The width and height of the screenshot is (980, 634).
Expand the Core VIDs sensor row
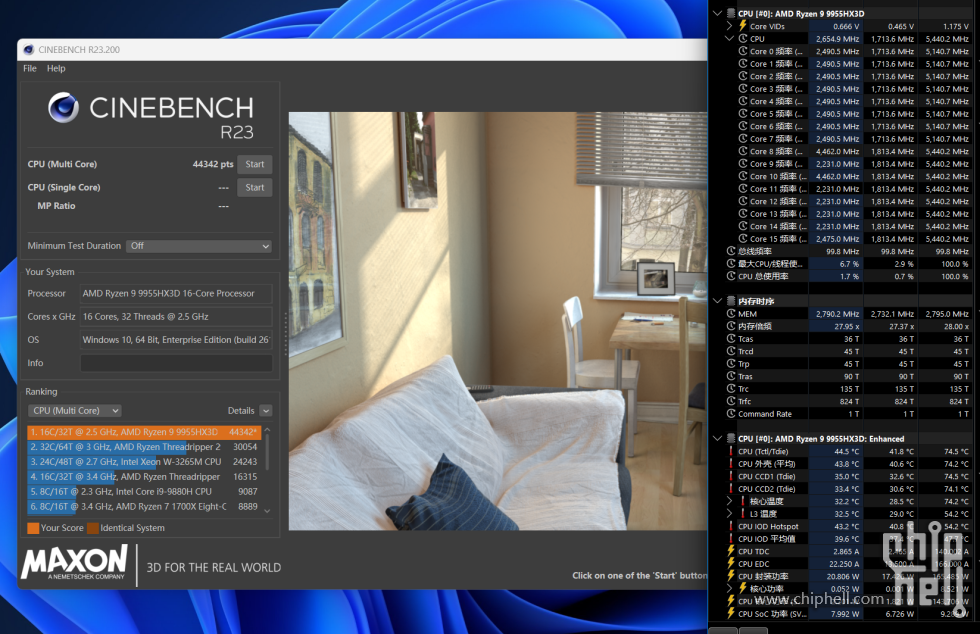pyautogui.click(x=729, y=26)
